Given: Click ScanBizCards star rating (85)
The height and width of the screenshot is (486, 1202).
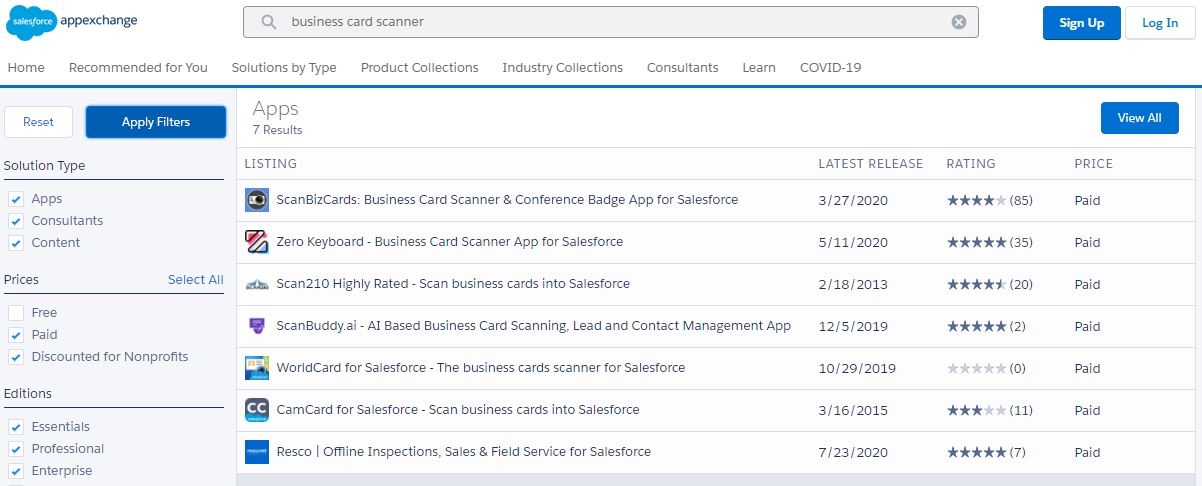Looking at the screenshot, I should click(x=989, y=200).
